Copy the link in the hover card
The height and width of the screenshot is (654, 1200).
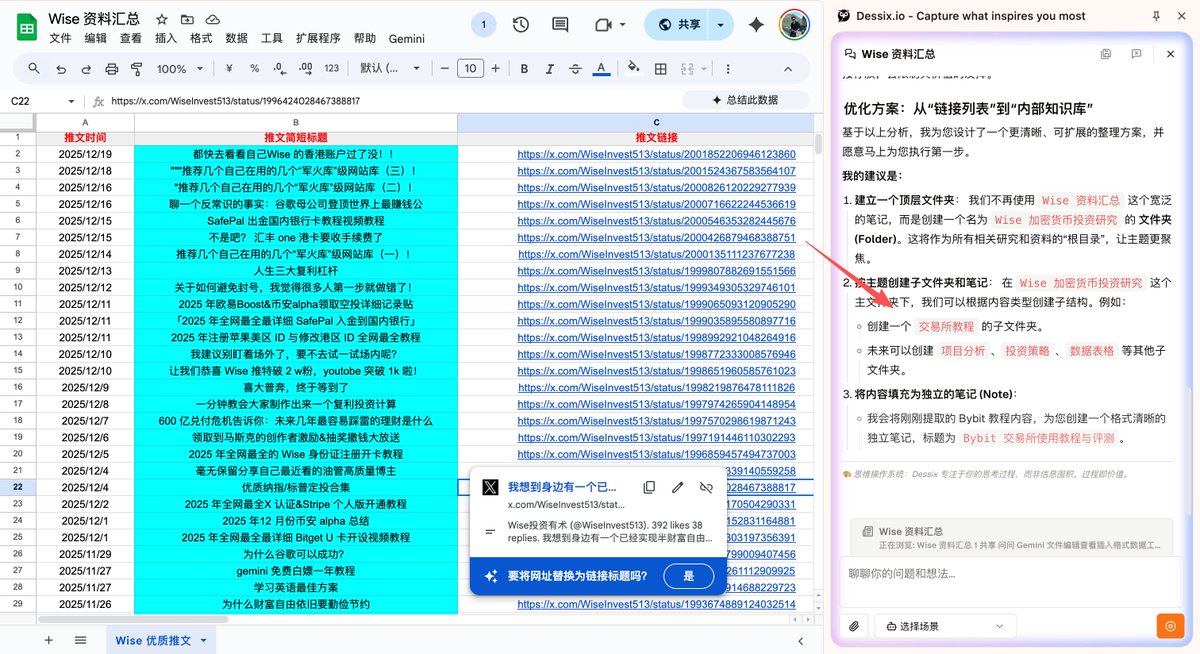pos(649,487)
